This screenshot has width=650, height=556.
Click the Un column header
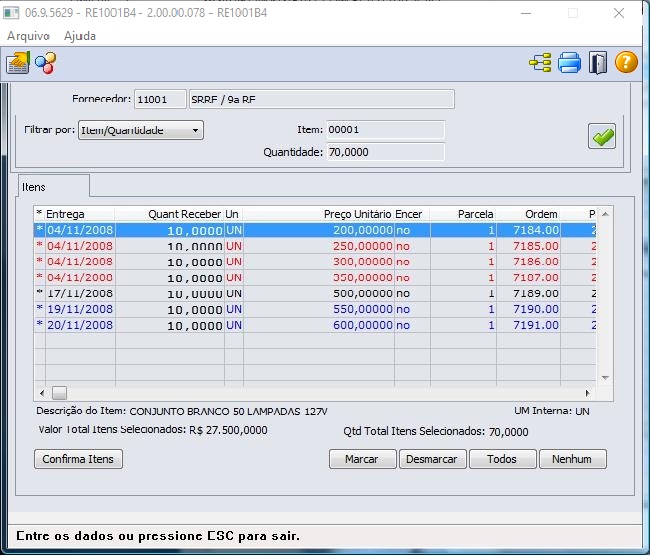pyautogui.click(x=234, y=214)
